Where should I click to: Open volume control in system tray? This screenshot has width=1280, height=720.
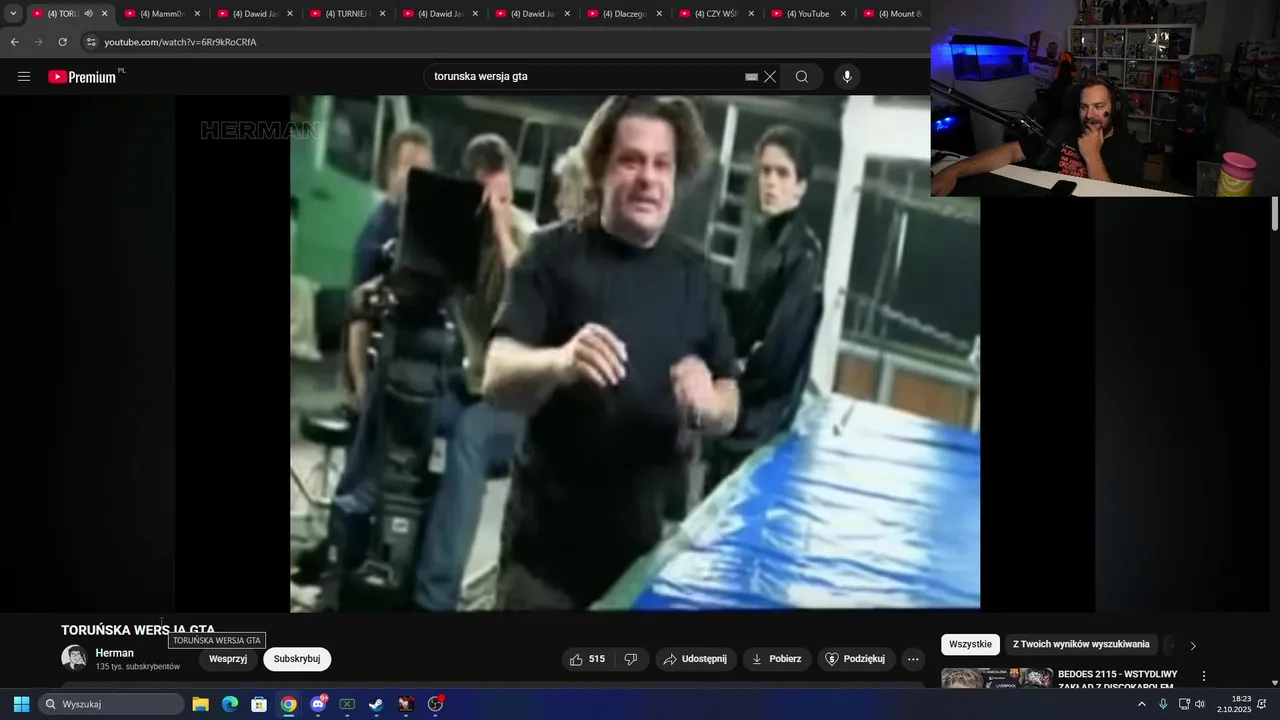coord(1199,704)
